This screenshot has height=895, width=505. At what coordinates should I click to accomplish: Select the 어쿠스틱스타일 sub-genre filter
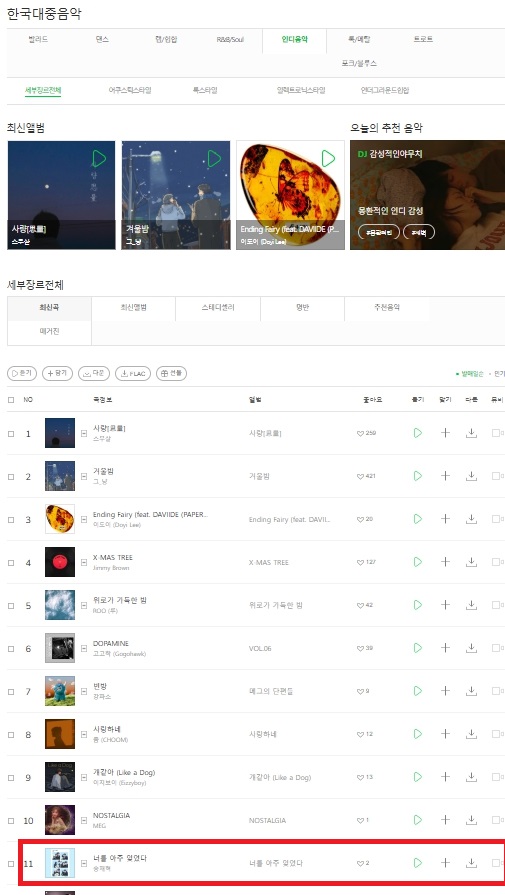pyautogui.click(x=130, y=90)
